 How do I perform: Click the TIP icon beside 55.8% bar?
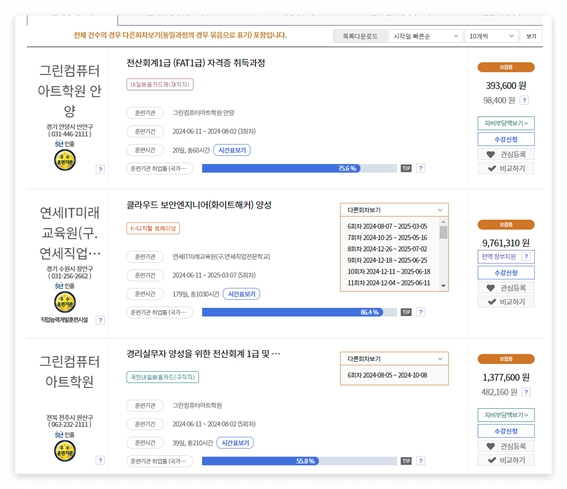406,461
